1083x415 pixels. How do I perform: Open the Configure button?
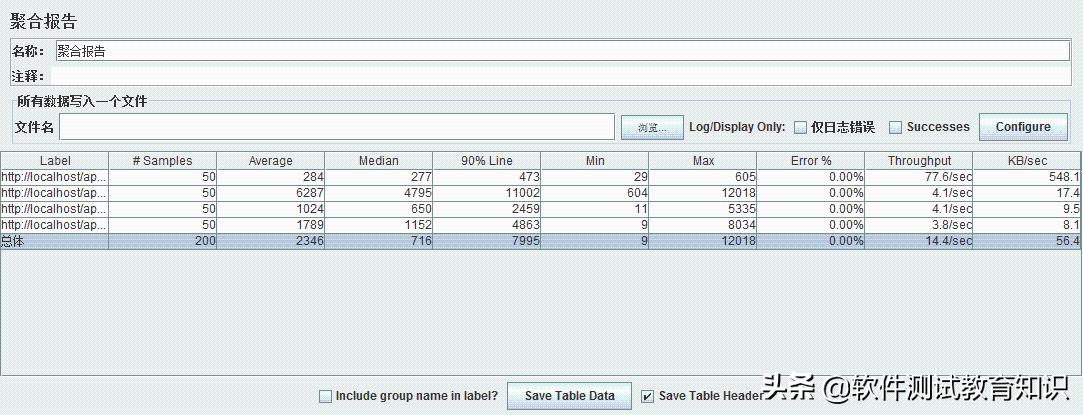(x=1022, y=127)
